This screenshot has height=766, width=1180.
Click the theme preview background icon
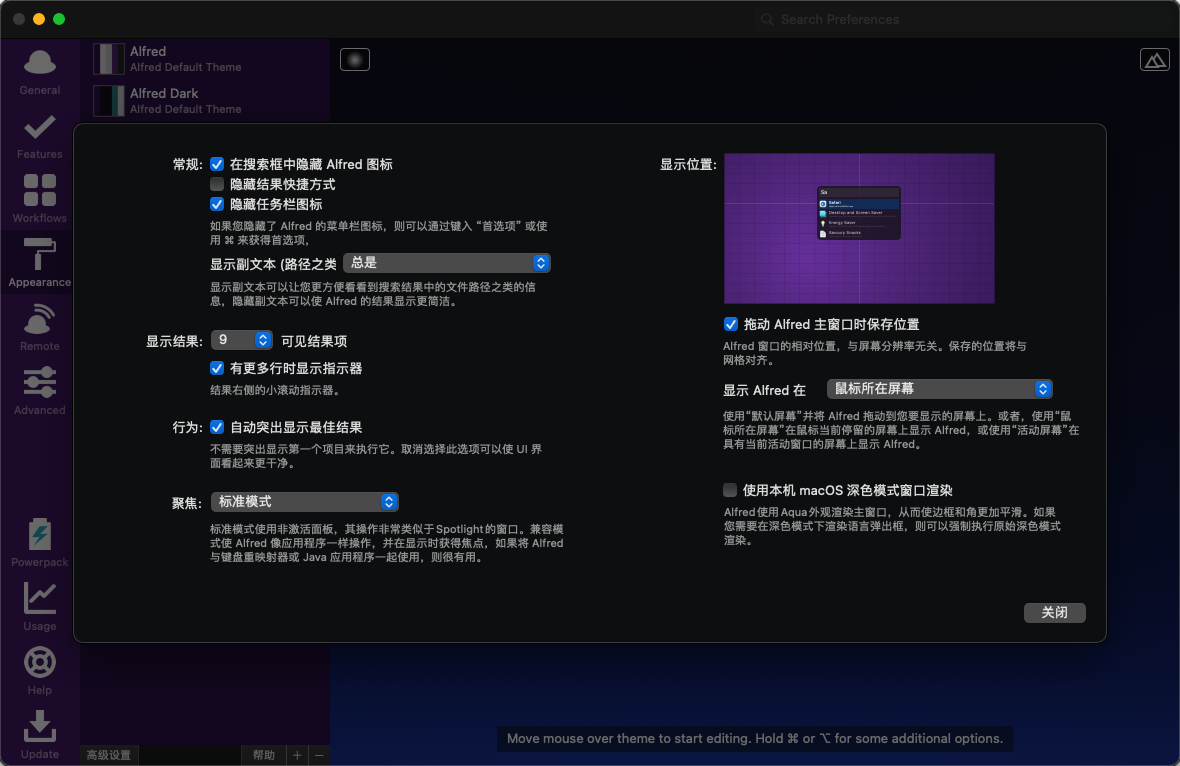tap(354, 59)
